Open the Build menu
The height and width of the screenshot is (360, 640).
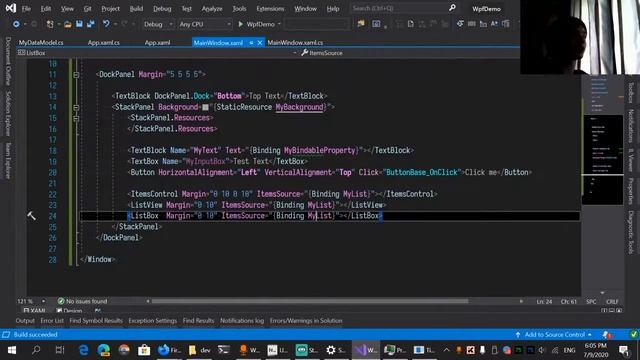click(x=136, y=9)
